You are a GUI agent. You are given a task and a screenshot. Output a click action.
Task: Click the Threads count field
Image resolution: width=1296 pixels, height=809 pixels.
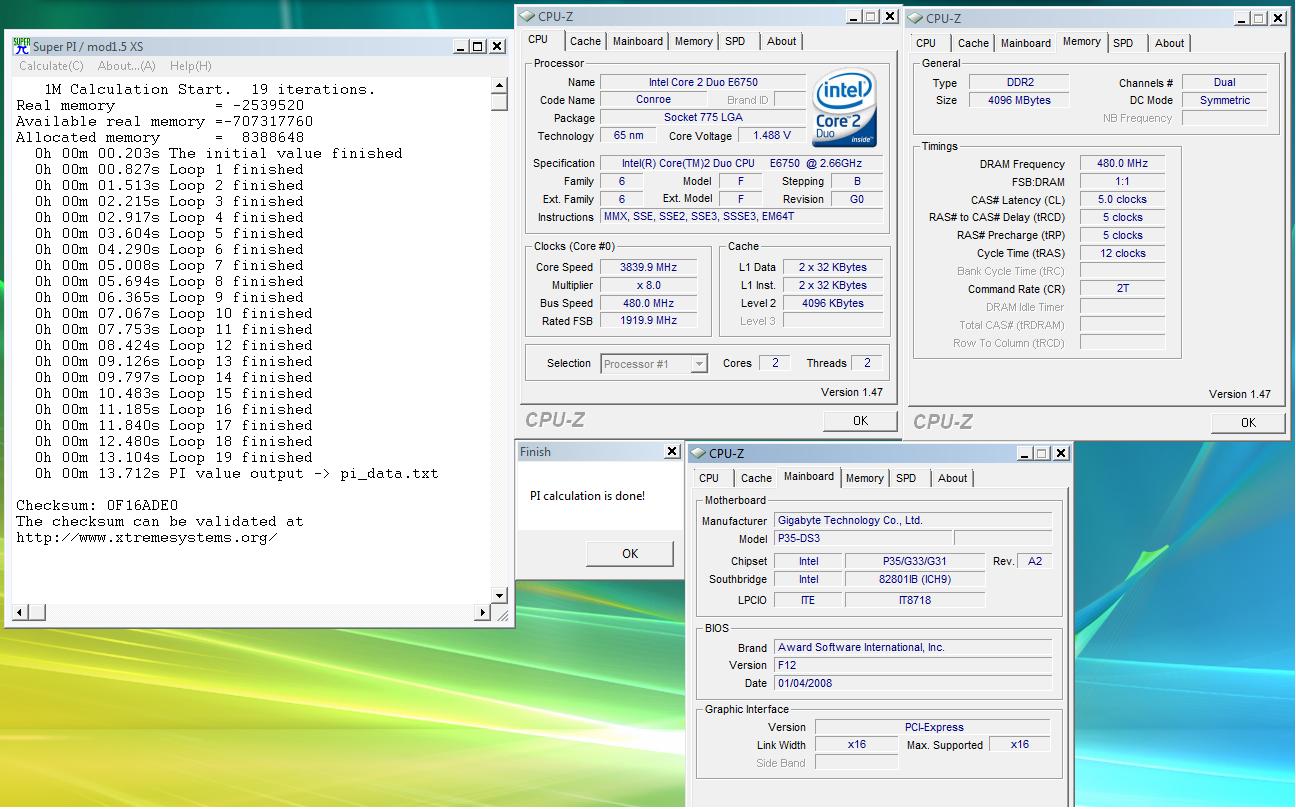[x=867, y=363]
